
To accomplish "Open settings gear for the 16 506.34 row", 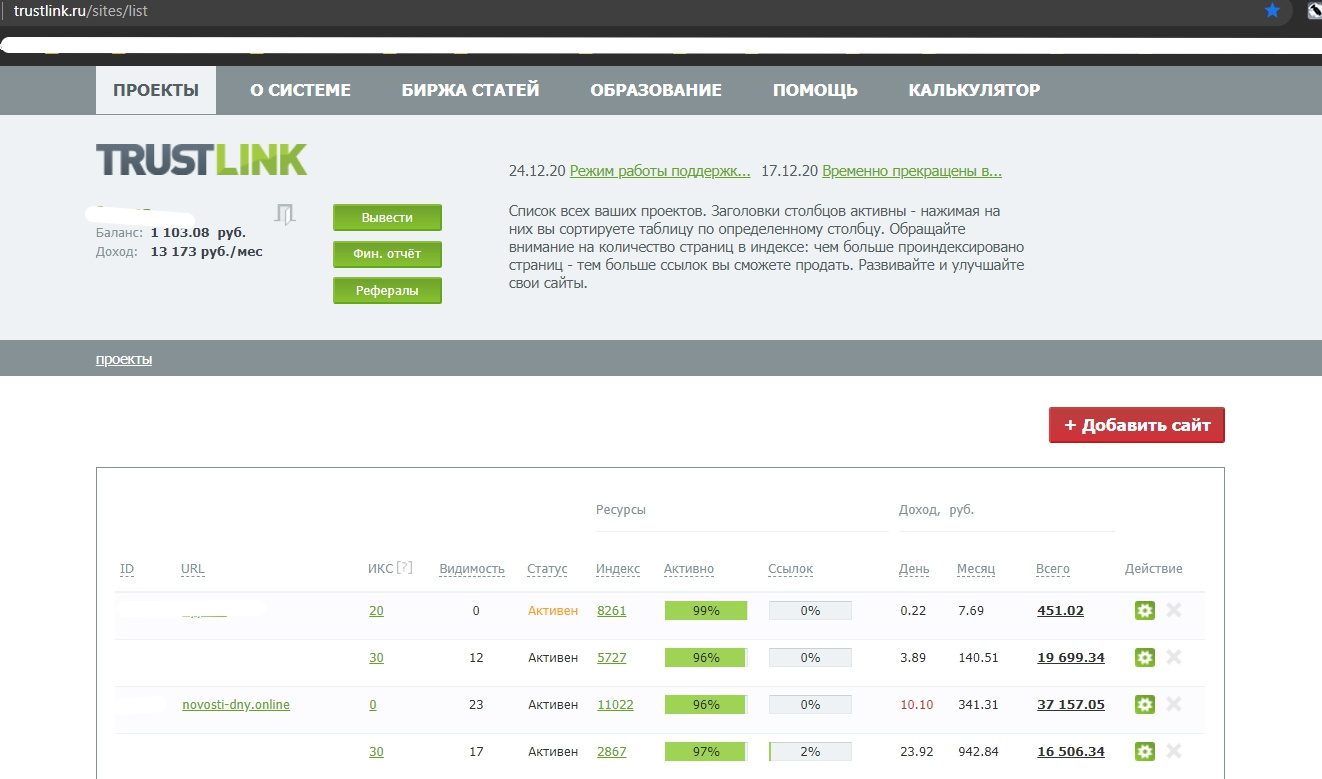I will point(1145,751).
